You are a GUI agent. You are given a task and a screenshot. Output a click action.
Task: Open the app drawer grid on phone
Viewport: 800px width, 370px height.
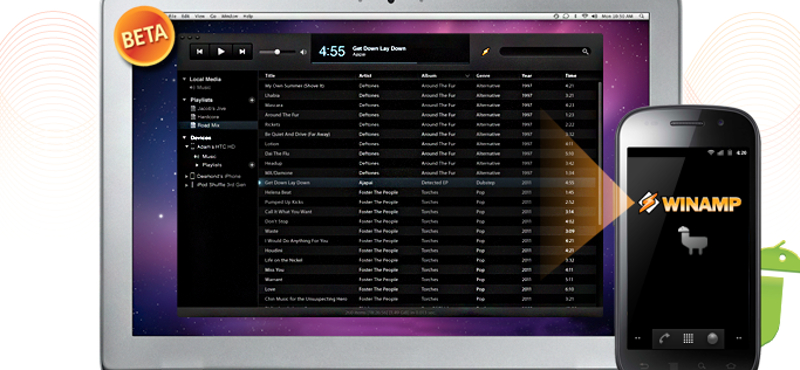(x=688, y=338)
